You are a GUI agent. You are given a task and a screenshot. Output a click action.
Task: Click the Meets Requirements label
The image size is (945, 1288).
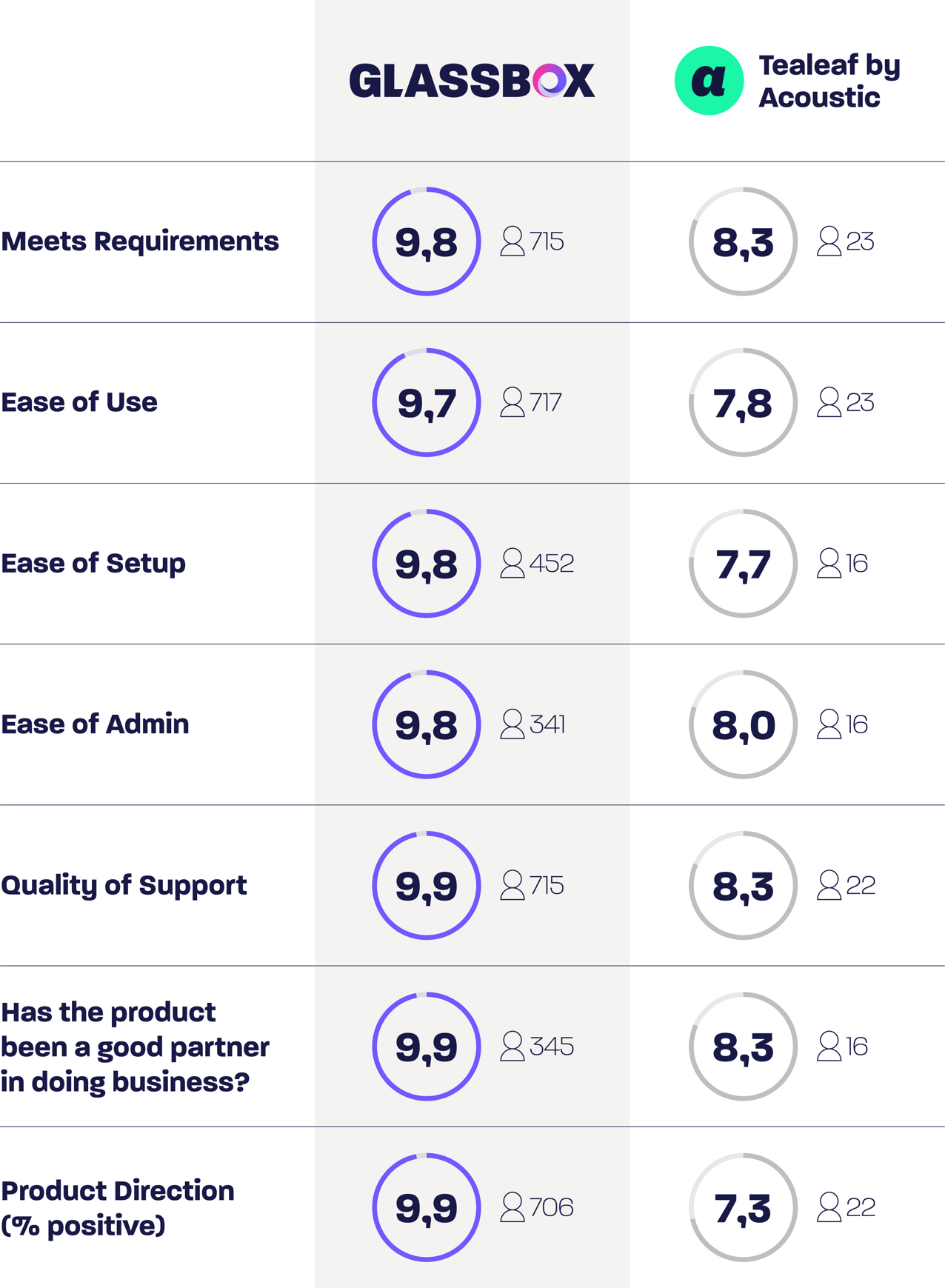click(140, 241)
